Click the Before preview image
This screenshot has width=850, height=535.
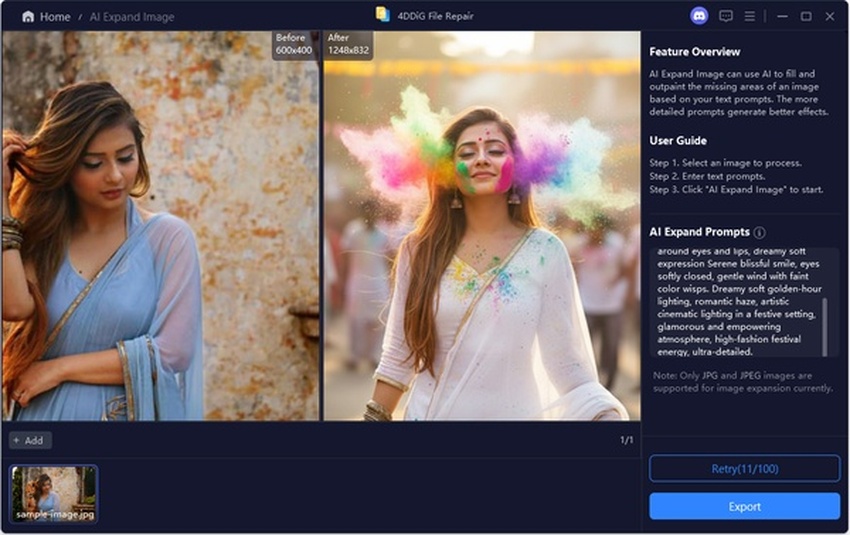[161, 225]
